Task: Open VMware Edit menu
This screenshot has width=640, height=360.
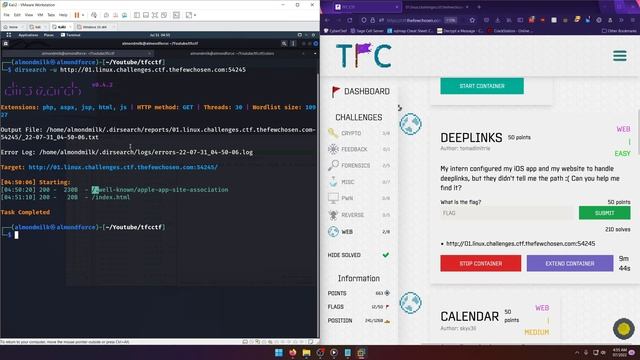Action: click(x=17, y=15)
